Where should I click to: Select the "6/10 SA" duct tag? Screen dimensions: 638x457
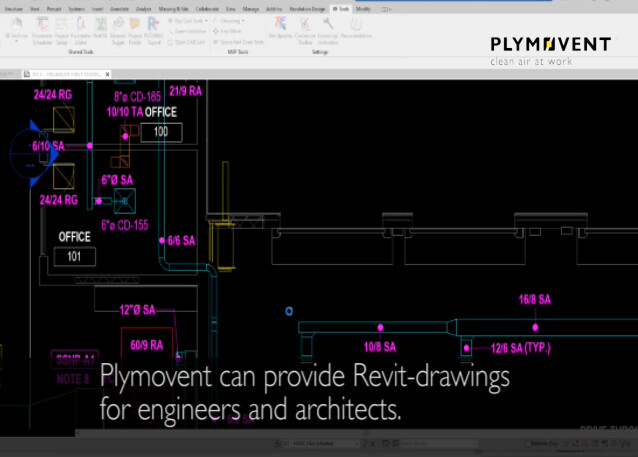click(x=48, y=146)
